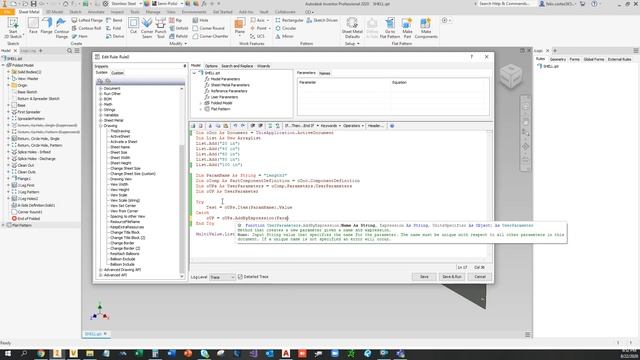Select the Mirror pattern tool
Screen dimensions: 640x360
pyautogui.click(x=284, y=36)
